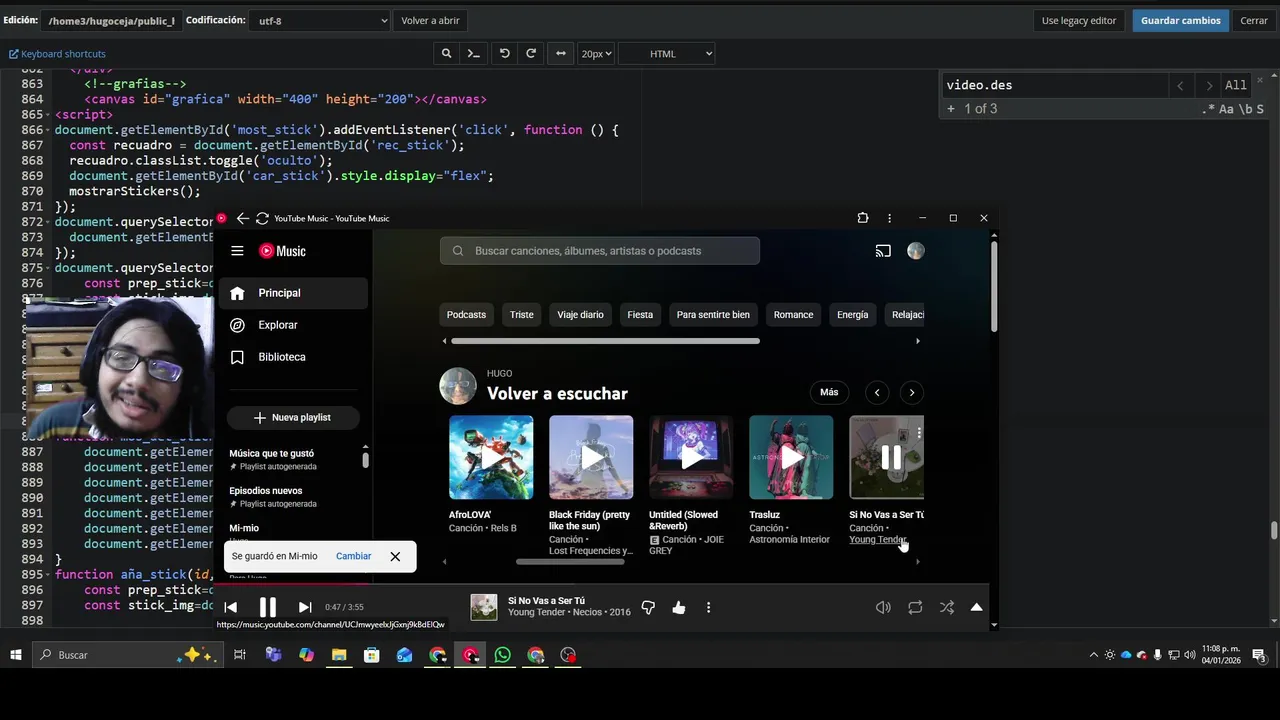Toggle shuffle in the player bar
The width and height of the screenshot is (1280, 720).
(x=947, y=607)
